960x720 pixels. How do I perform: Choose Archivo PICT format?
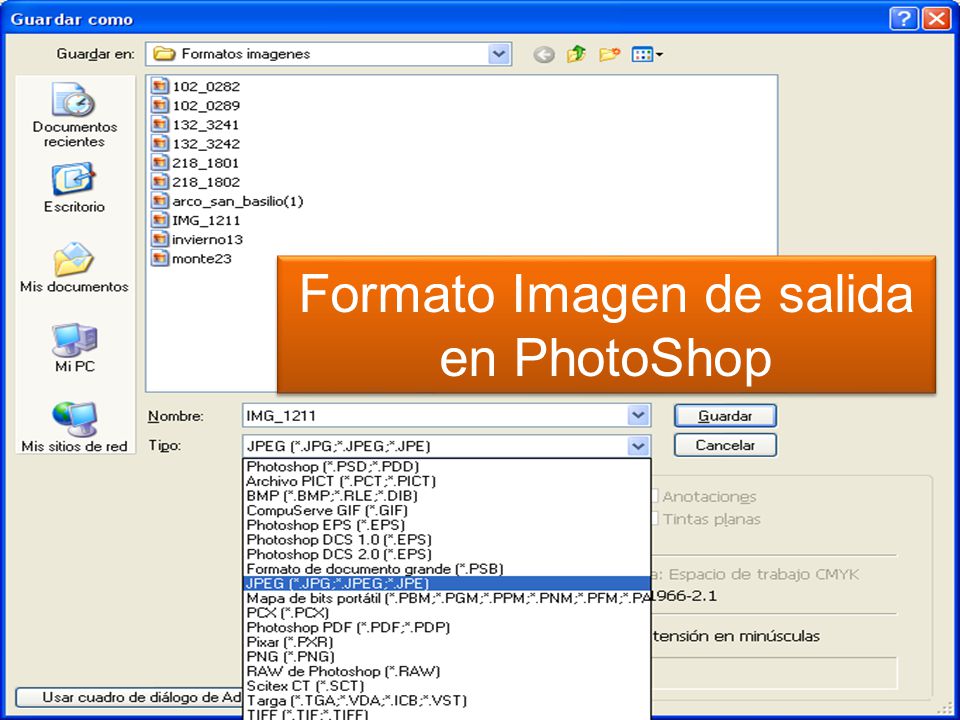[x=447, y=481]
